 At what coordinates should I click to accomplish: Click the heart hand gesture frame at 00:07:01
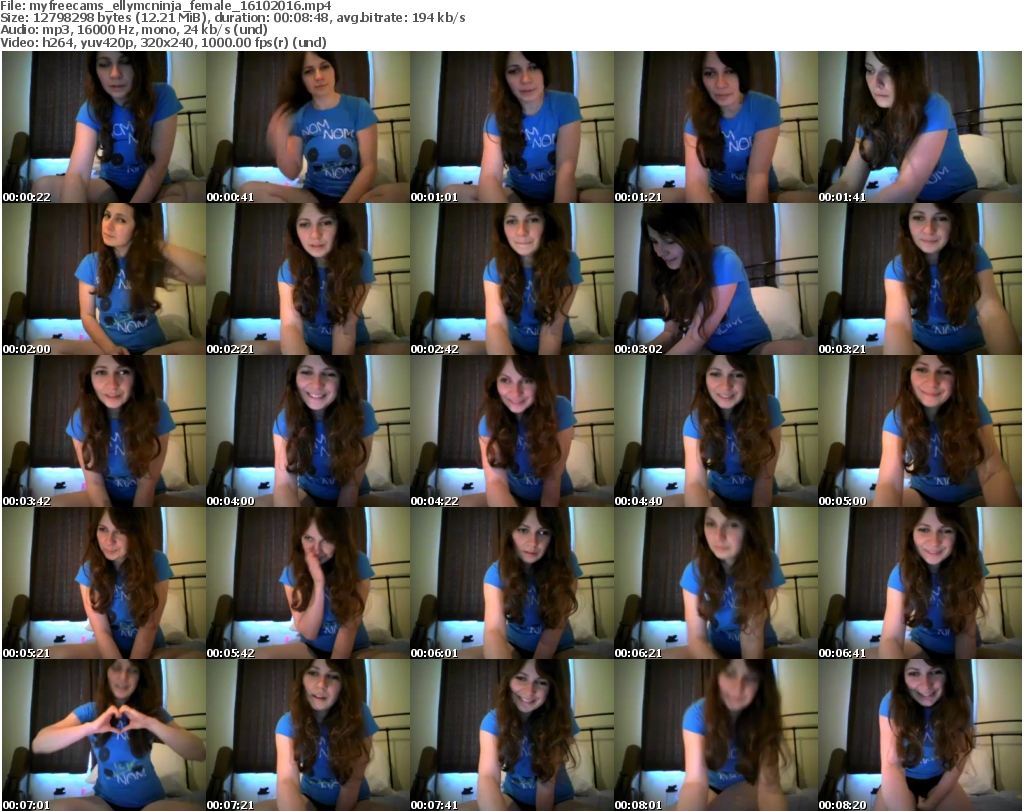(x=103, y=735)
